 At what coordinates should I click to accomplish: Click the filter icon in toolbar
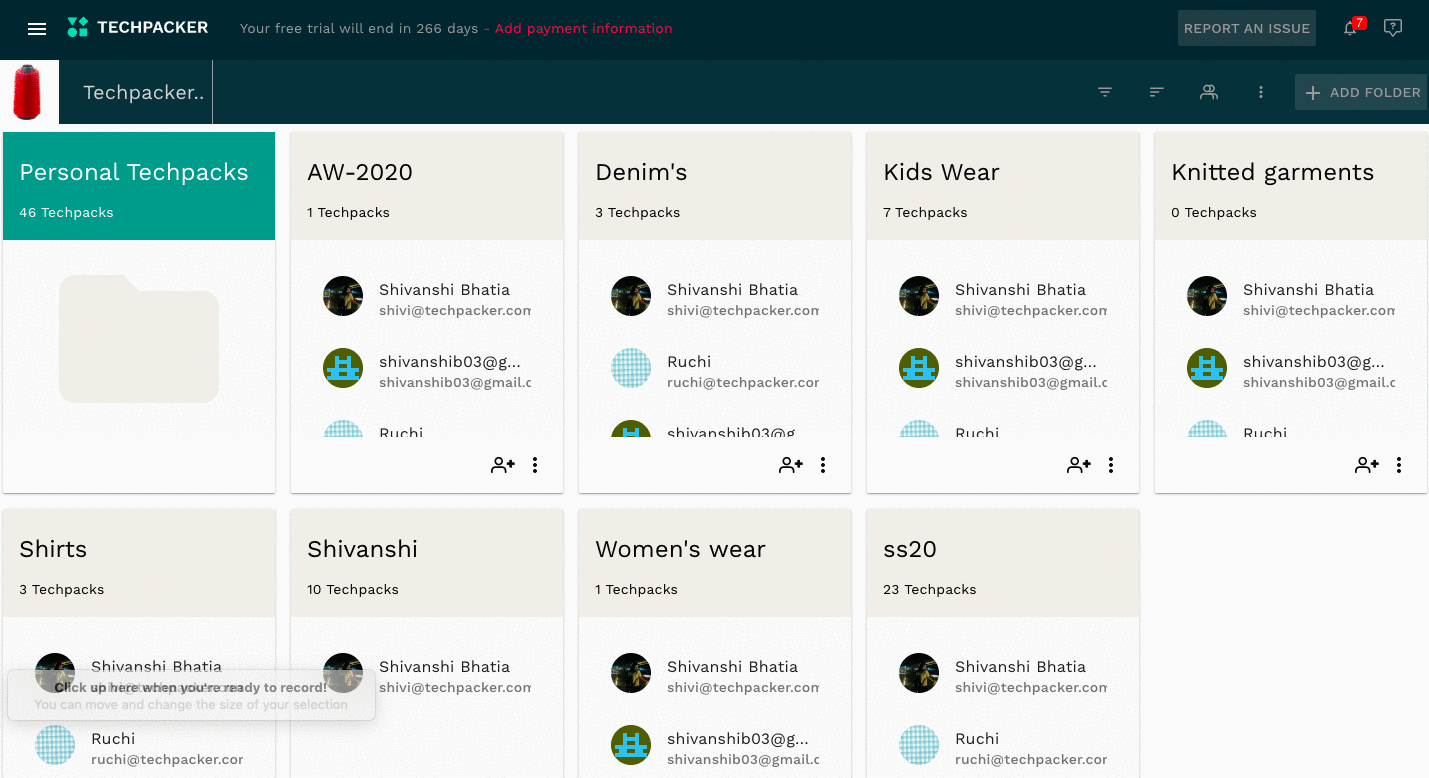pyautogui.click(x=1105, y=92)
